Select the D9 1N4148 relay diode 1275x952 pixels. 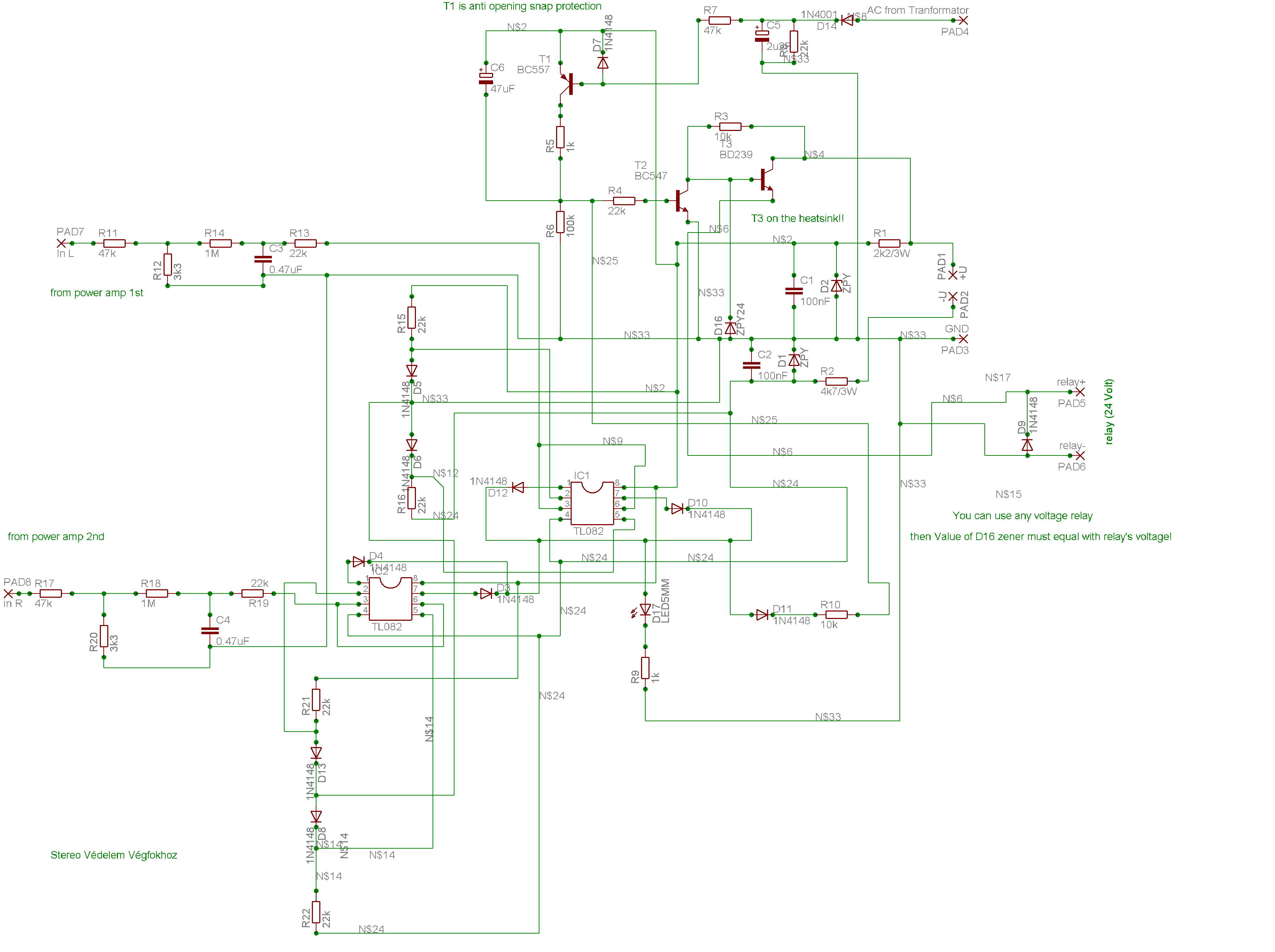click(x=1027, y=445)
